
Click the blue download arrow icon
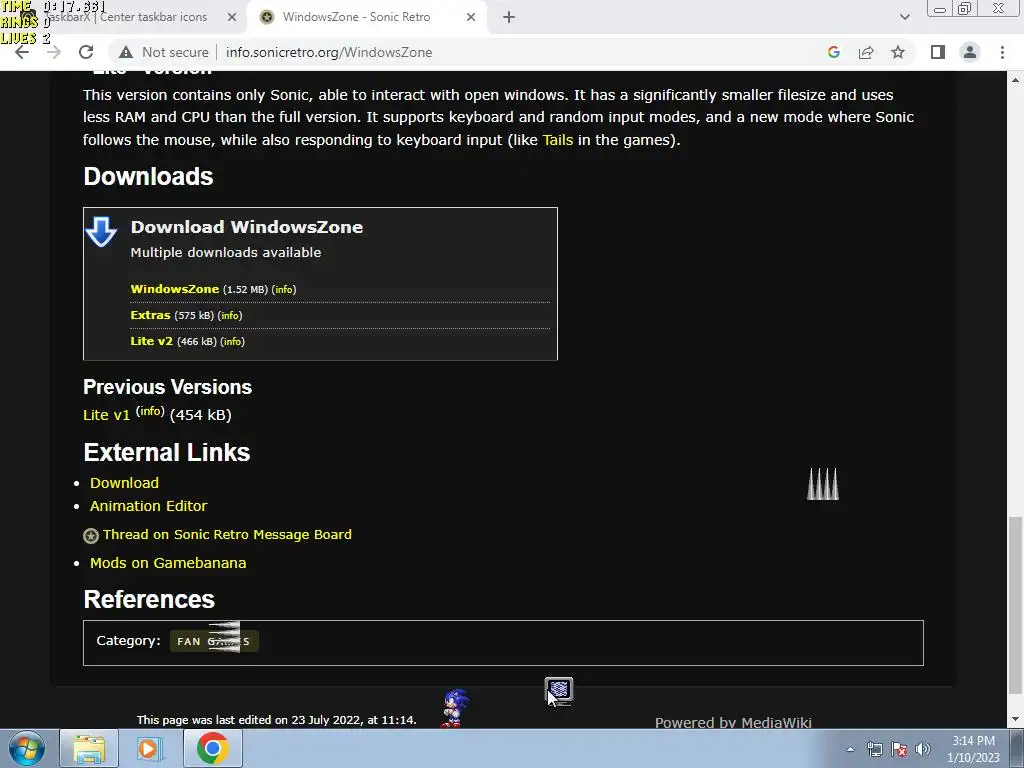(x=101, y=231)
